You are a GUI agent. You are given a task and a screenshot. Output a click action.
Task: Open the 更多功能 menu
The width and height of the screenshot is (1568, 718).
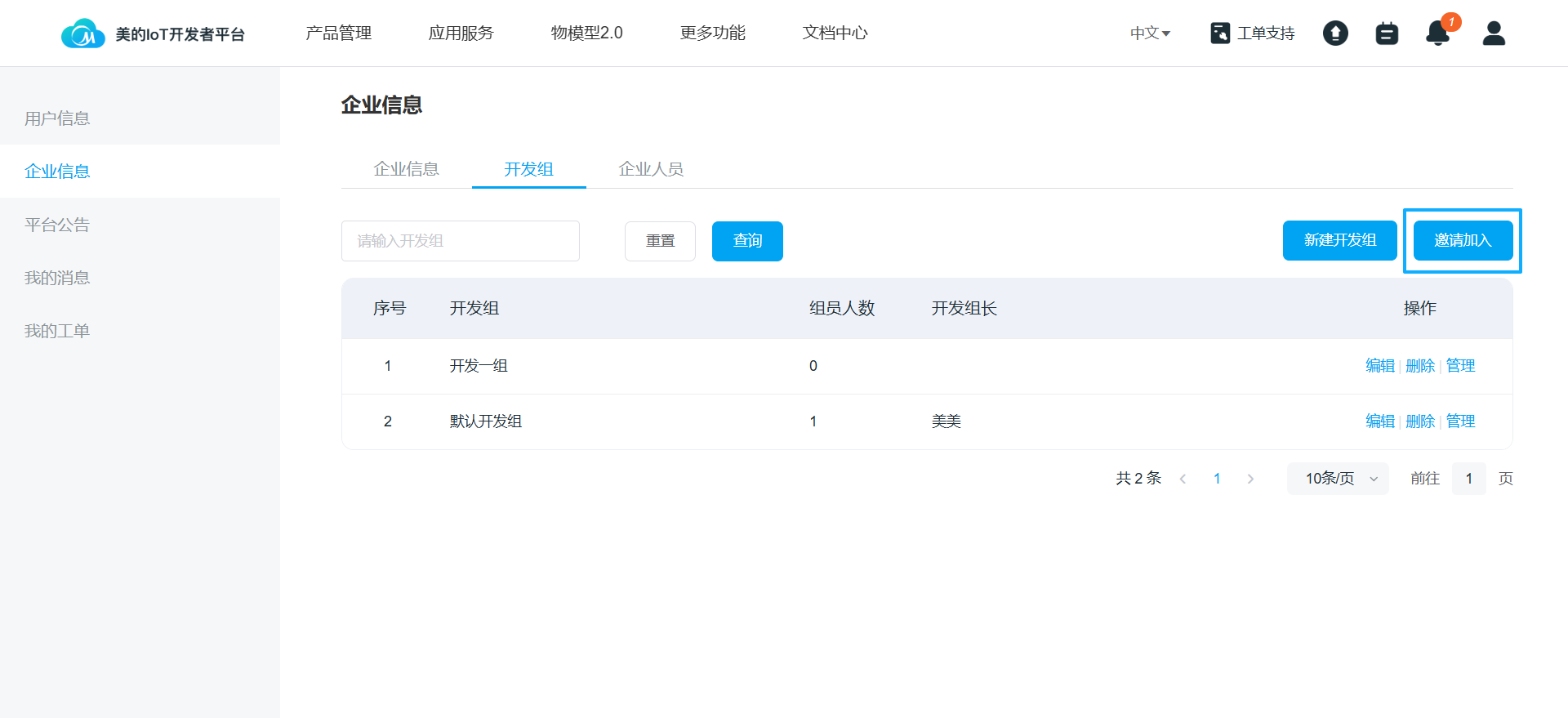pos(712,33)
